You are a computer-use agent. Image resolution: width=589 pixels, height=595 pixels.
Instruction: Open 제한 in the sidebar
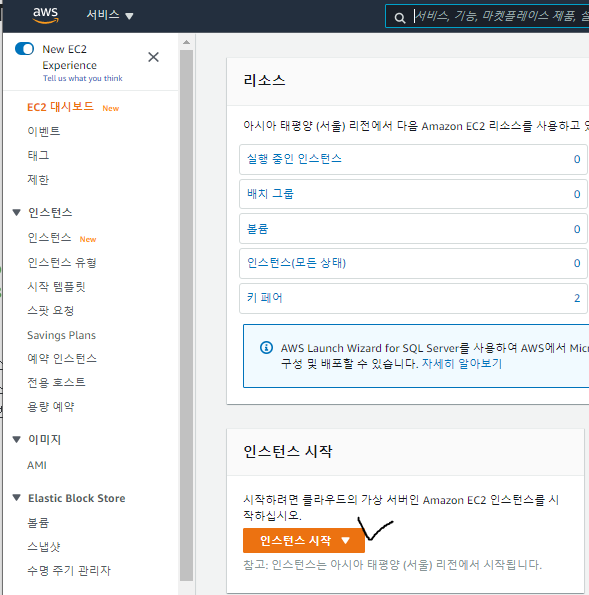[x=38, y=179]
